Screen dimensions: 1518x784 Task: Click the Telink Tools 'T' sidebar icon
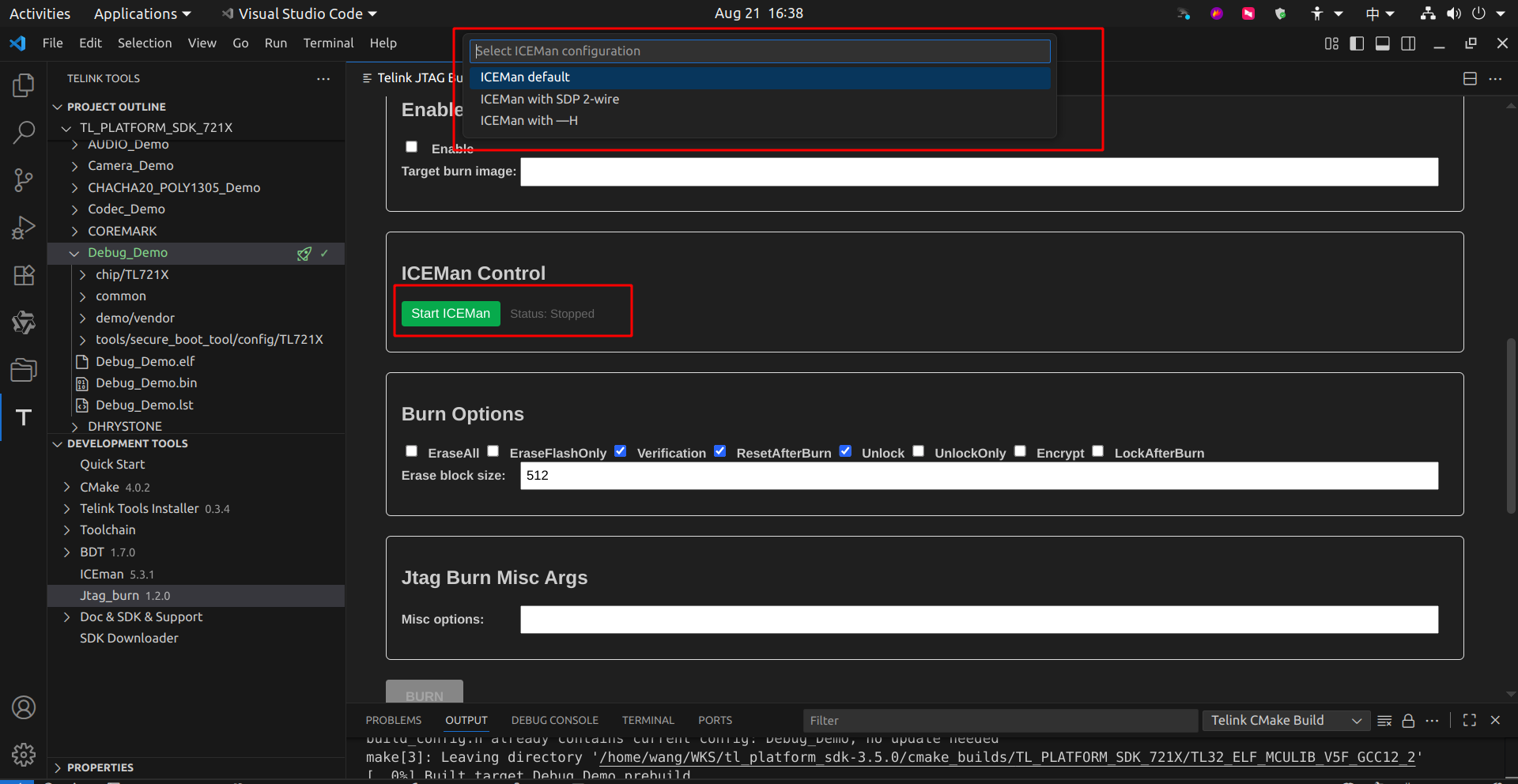24,417
